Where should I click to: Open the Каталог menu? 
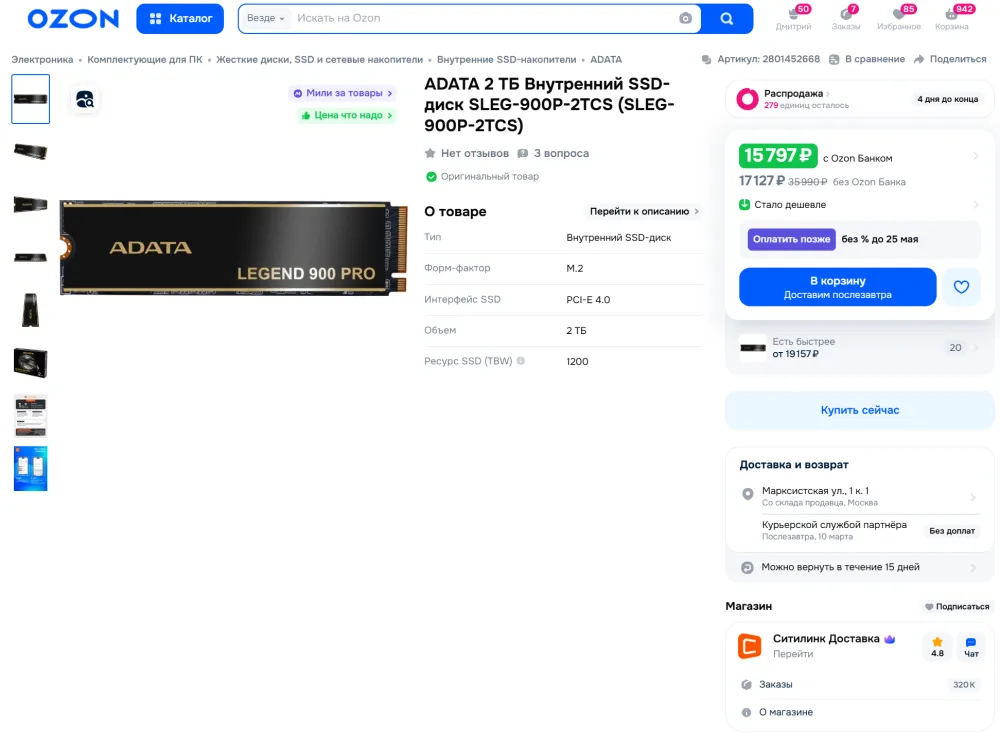point(180,18)
